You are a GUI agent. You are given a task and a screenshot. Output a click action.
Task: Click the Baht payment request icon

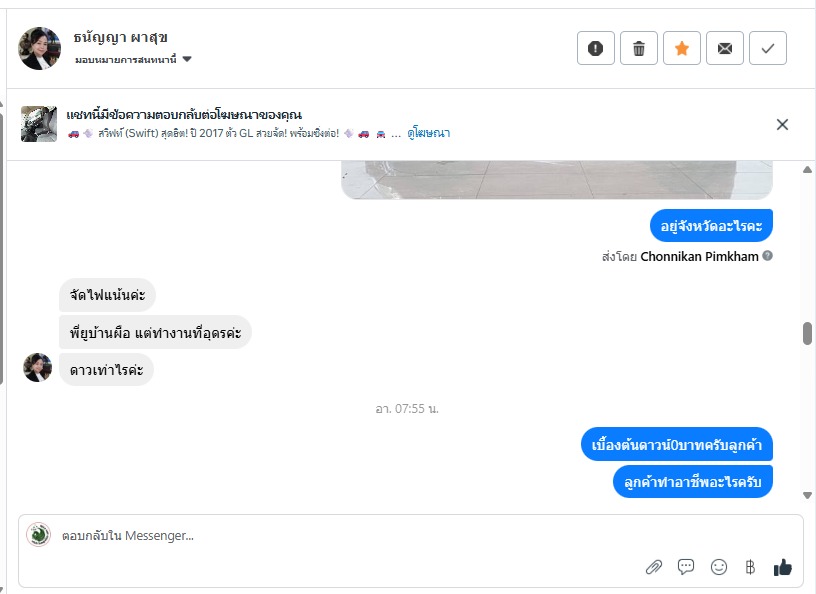pos(750,567)
